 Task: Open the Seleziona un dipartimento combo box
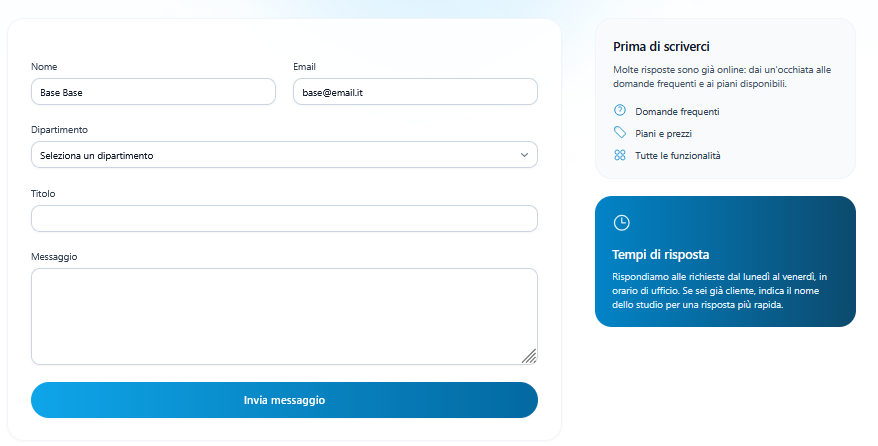284,155
